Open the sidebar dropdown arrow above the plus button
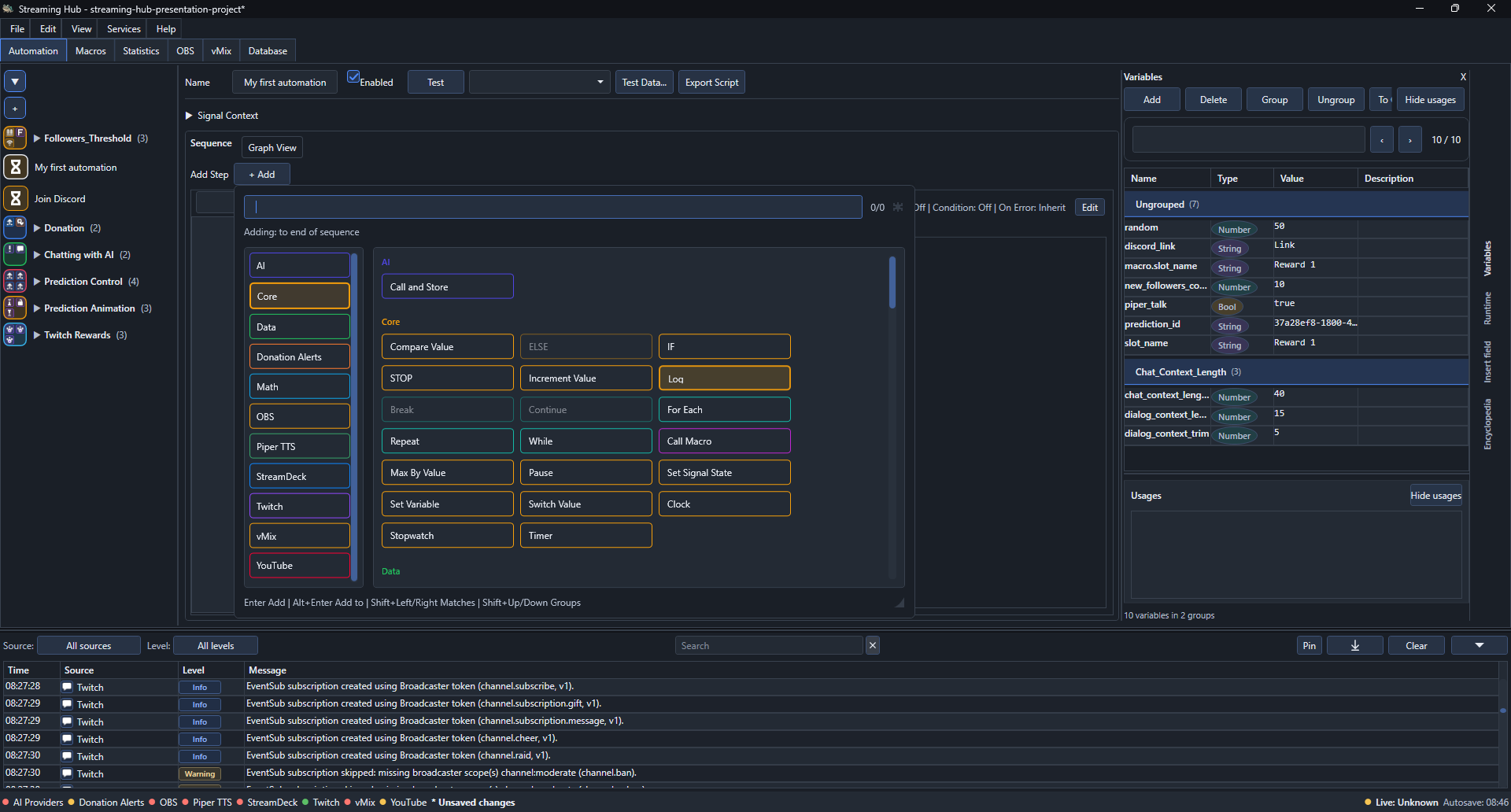 pos(15,81)
